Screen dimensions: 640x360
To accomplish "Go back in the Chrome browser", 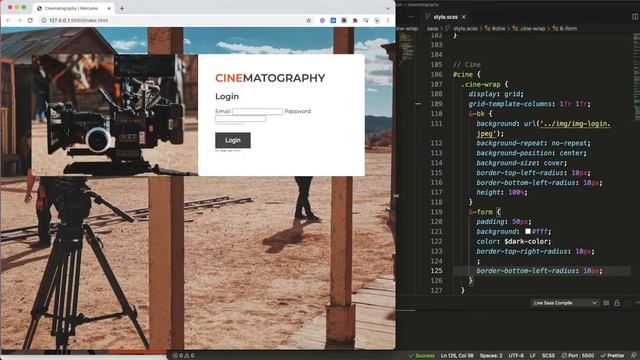I will (x=9, y=20).
